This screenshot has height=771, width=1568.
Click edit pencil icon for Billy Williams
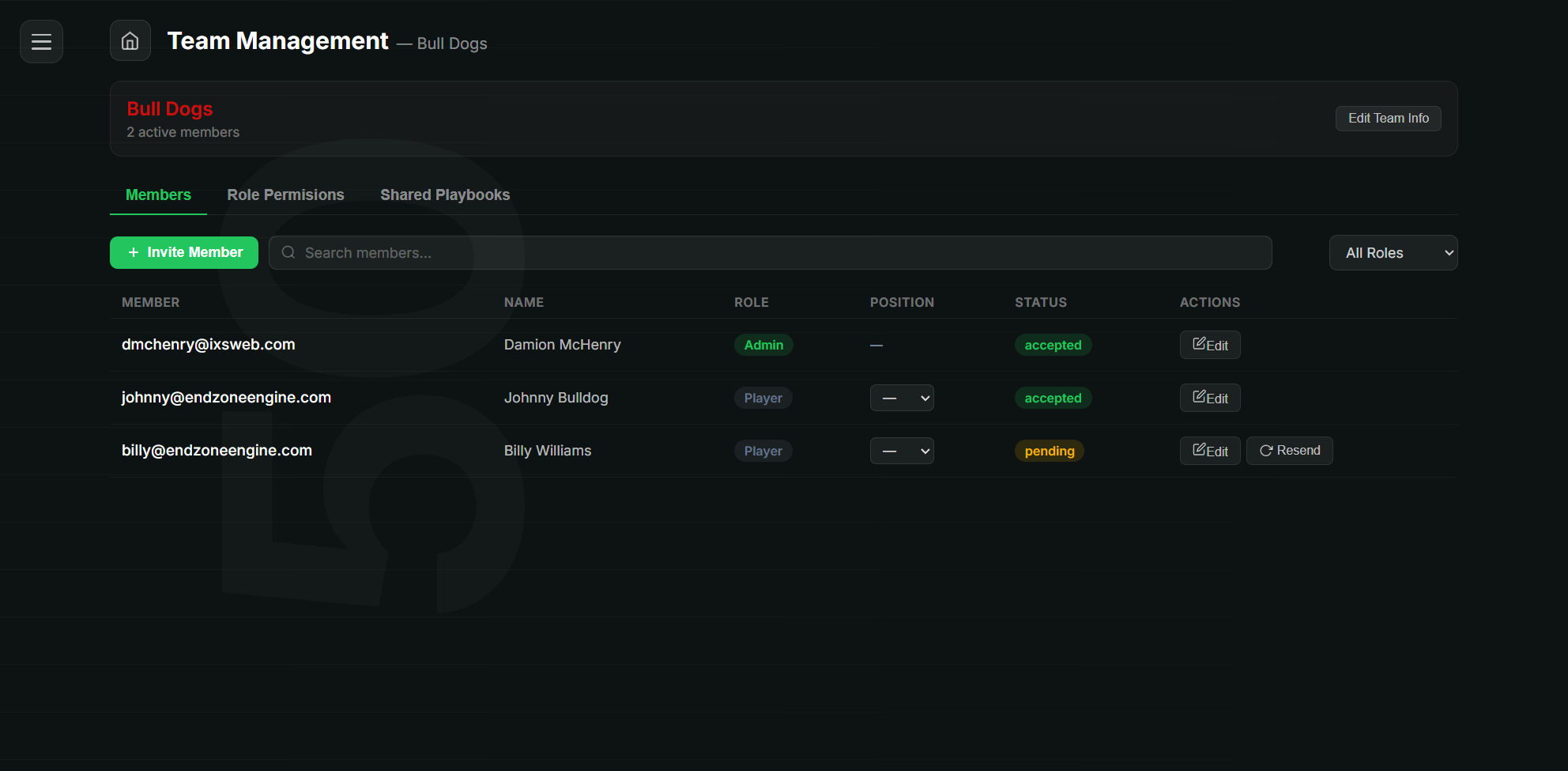point(1199,450)
